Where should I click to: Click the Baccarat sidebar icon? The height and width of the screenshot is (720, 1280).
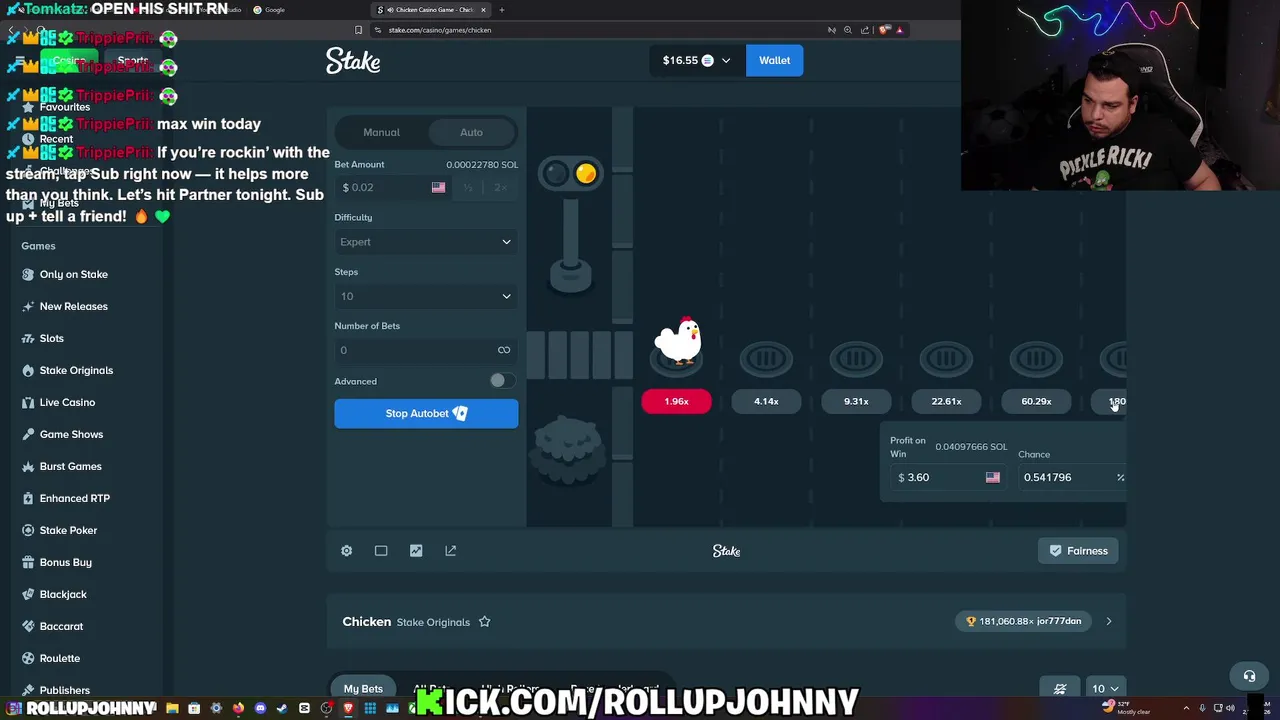click(28, 626)
